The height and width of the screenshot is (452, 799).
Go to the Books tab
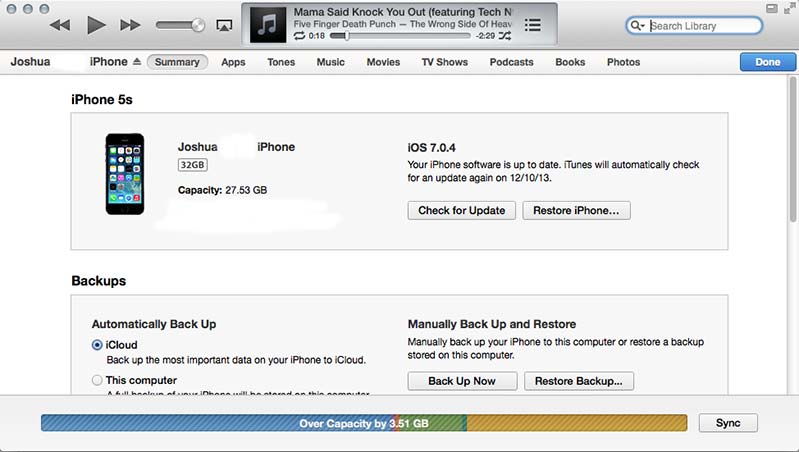(x=570, y=62)
